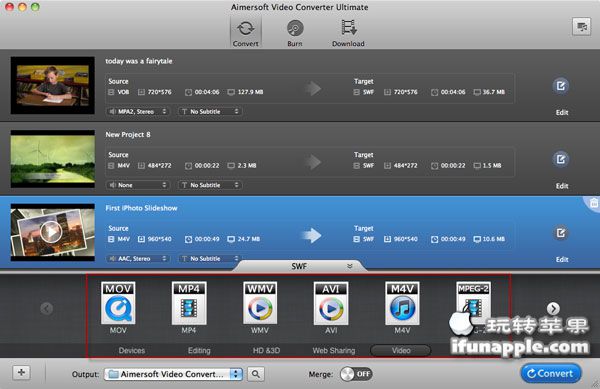Click magnifier to browse output folder
Image resolution: width=600 pixels, height=389 pixels.
tap(256, 374)
